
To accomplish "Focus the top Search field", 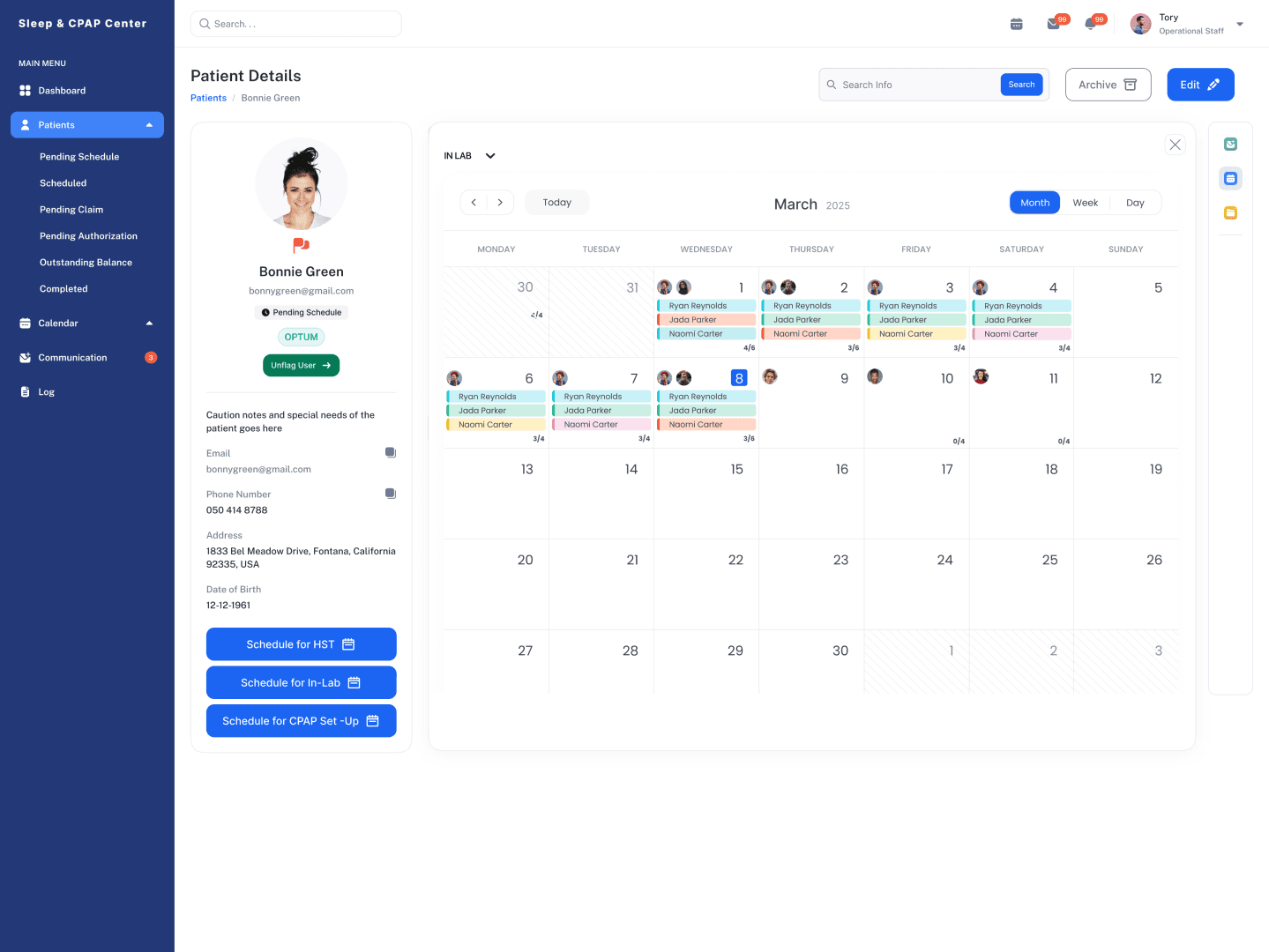I will click(295, 24).
